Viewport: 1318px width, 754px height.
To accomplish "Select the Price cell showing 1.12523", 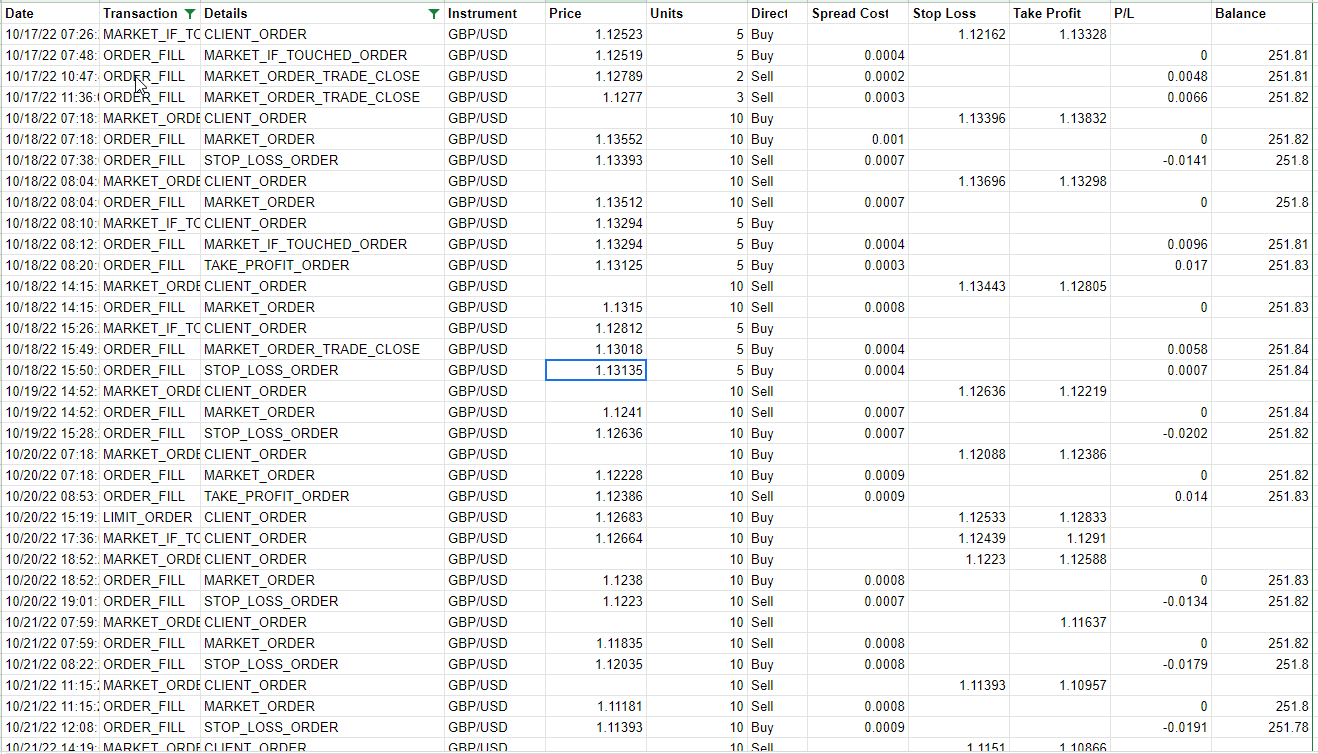I will click(x=595, y=34).
